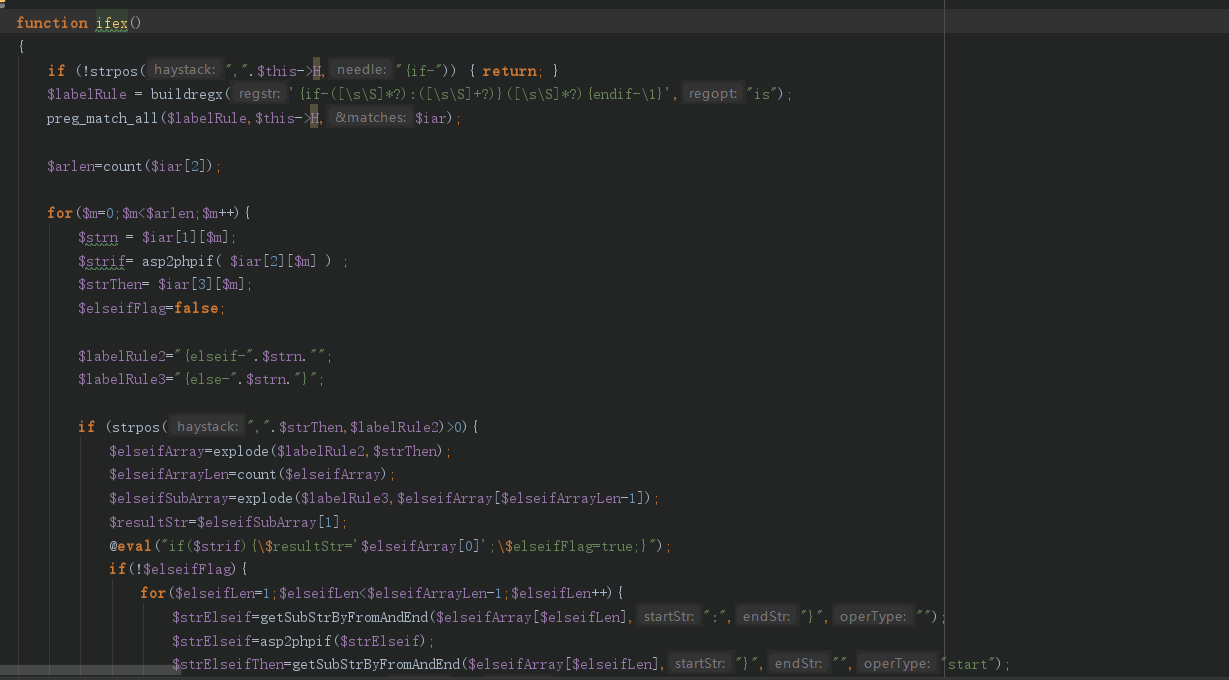Click $strElseif=asp2phpif($strElseif) line

(304, 641)
